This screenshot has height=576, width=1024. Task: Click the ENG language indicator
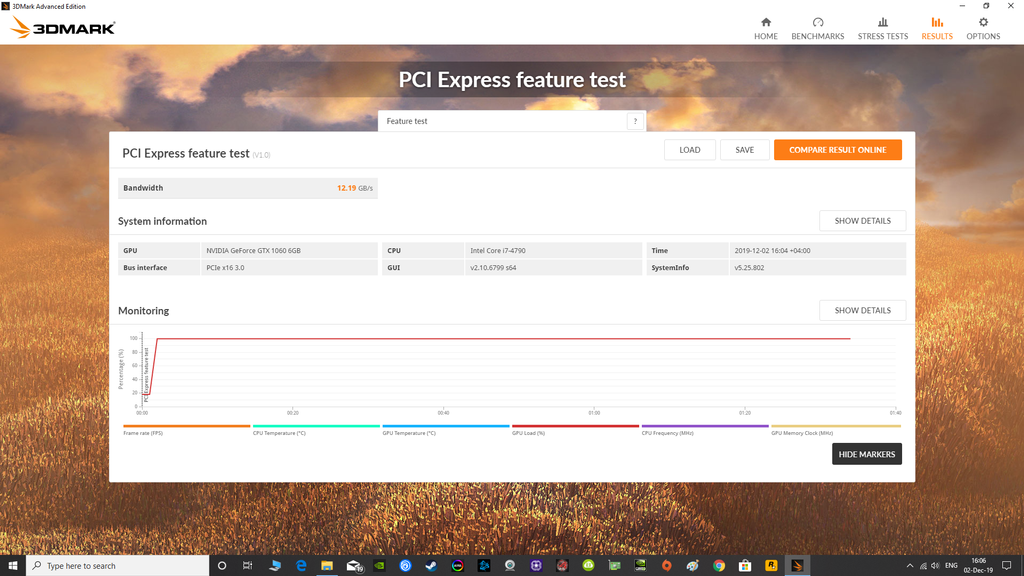coord(951,566)
